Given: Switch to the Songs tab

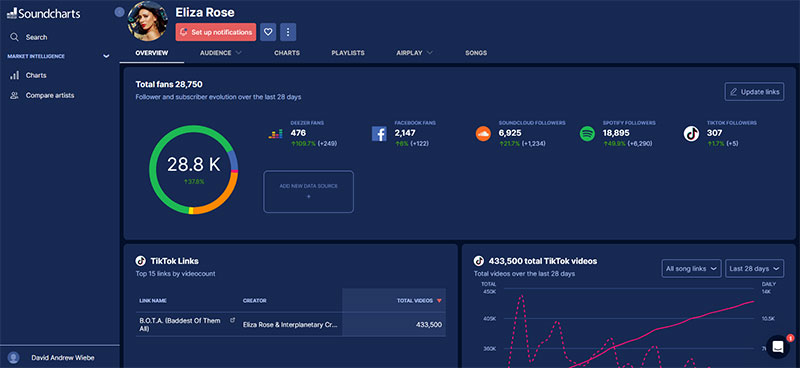Looking at the screenshot, I should coord(476,53).
